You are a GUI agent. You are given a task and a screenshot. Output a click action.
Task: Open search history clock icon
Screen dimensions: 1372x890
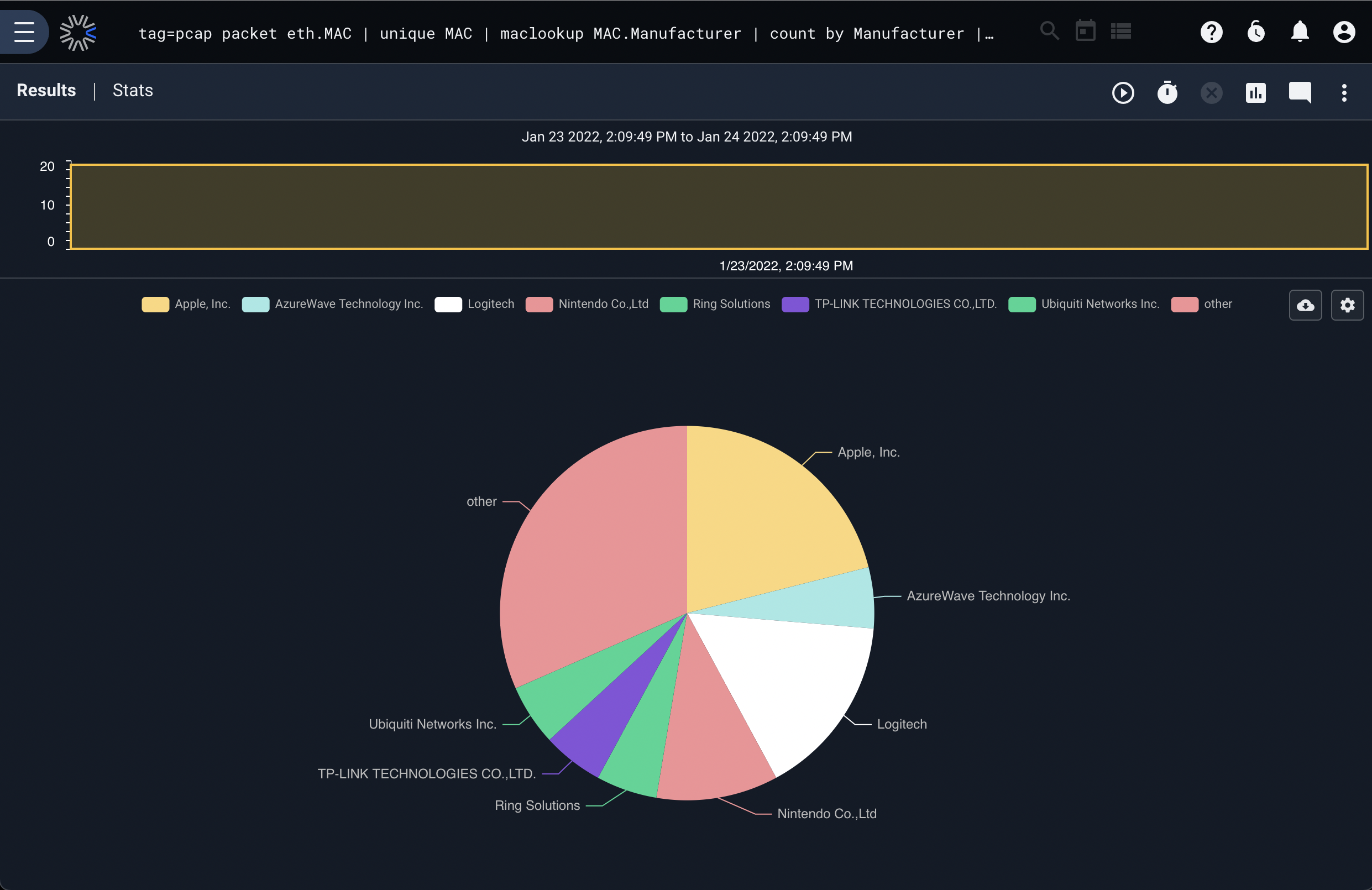(x=1255, y=32)
